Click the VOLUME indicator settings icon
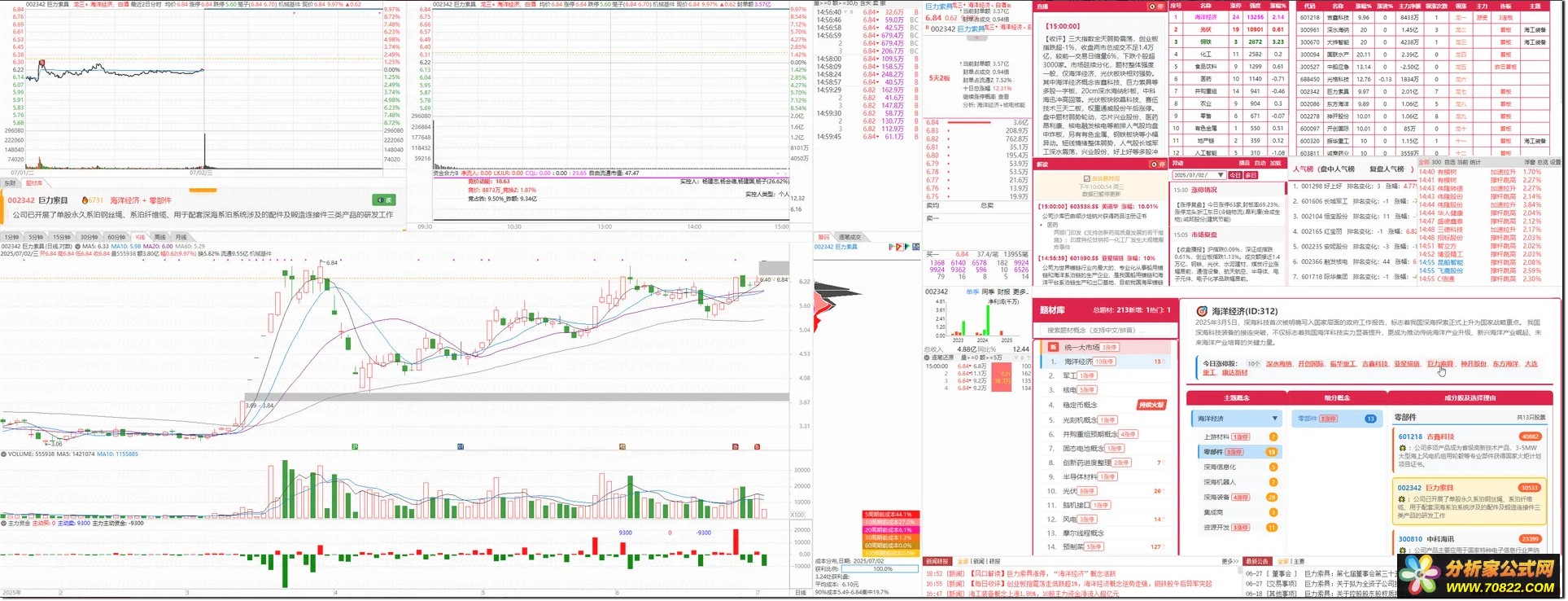This screenshot has width=1568, height=601. (x=4, y=454)
